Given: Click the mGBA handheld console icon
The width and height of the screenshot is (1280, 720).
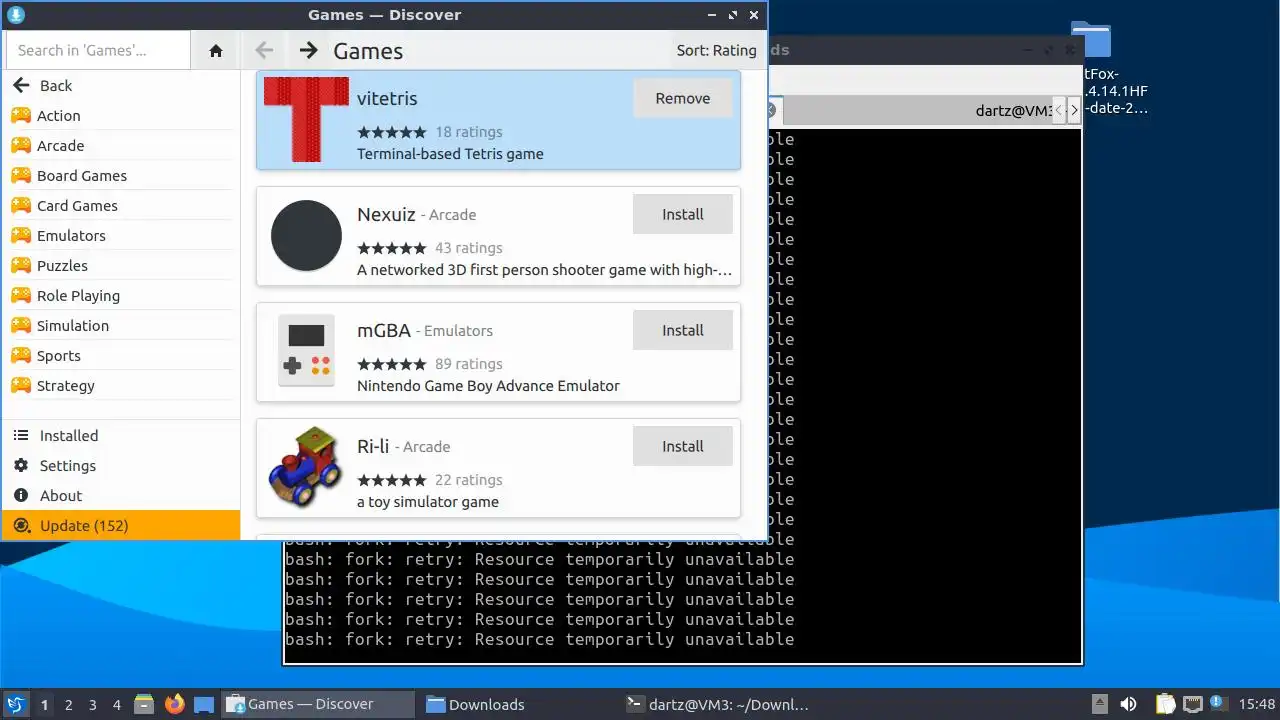Looking at the screenshot, I should click(x=306, y=351).
